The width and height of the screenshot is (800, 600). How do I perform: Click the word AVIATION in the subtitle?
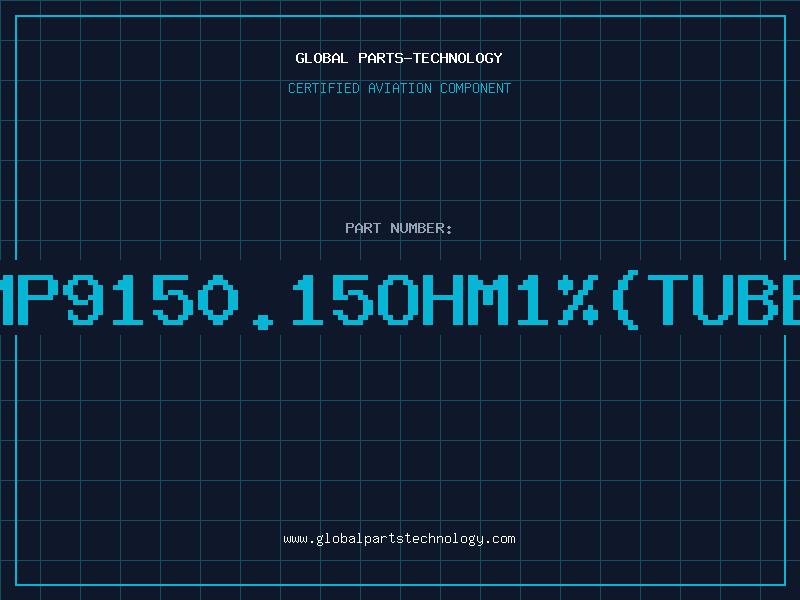[400, 88]
